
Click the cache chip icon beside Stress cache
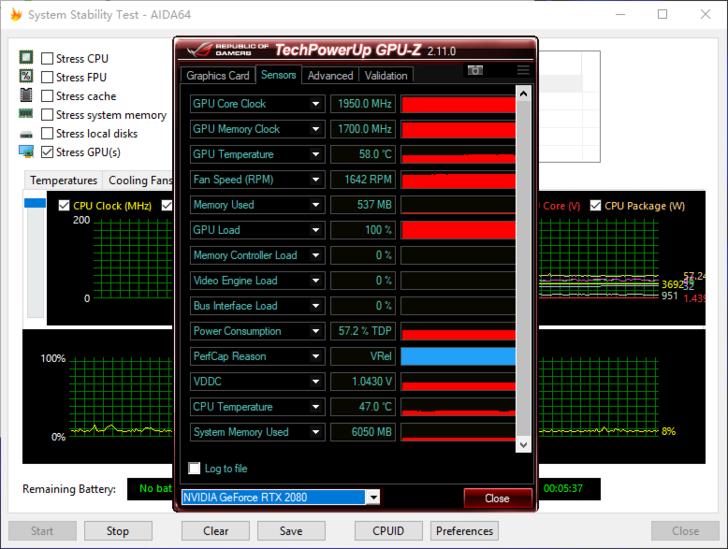click(26, 95)
